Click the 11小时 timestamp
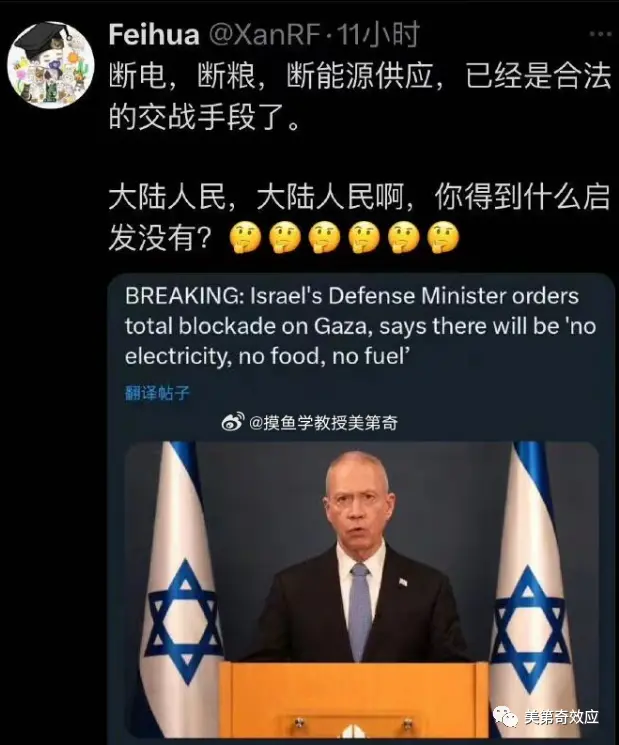 [x=379, y=35]
